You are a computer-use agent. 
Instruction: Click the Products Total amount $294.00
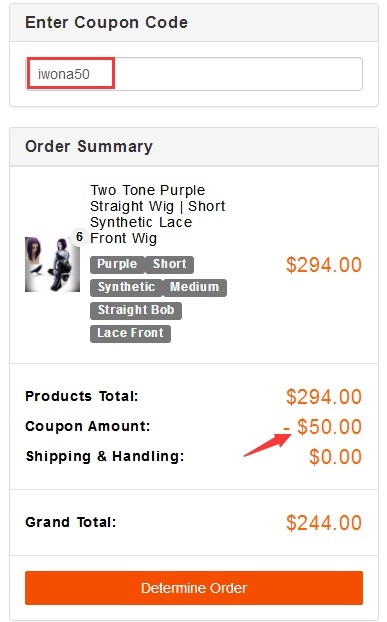[324, 397]
